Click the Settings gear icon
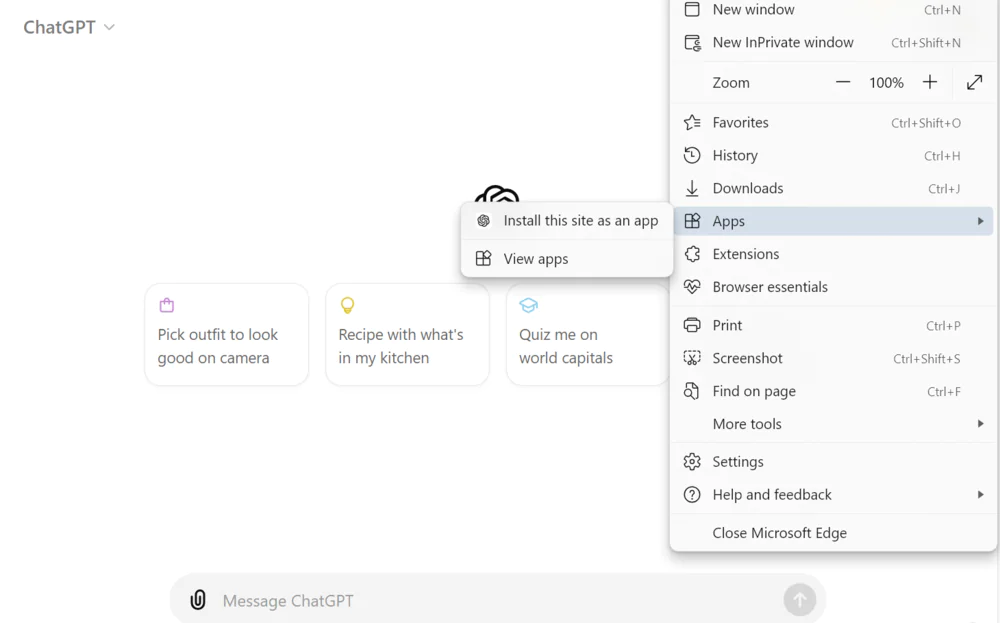 [692, 462]
